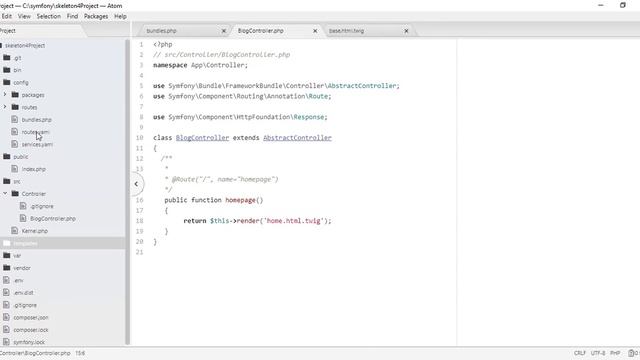
Task: Click the tree view vertical scrollbar
Action: tap(127, 192)
